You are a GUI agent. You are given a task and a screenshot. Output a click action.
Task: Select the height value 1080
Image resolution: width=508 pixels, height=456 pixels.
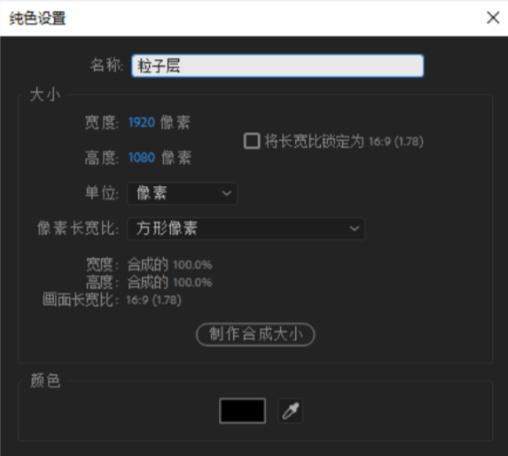142,157
